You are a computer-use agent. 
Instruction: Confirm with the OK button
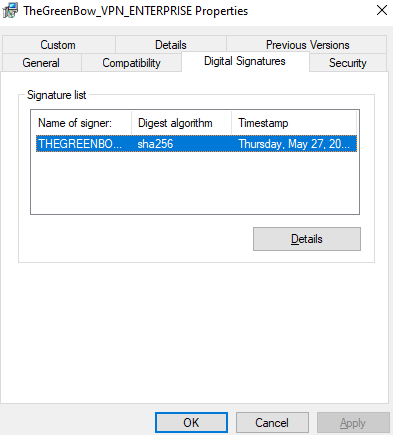coord(191,422)
